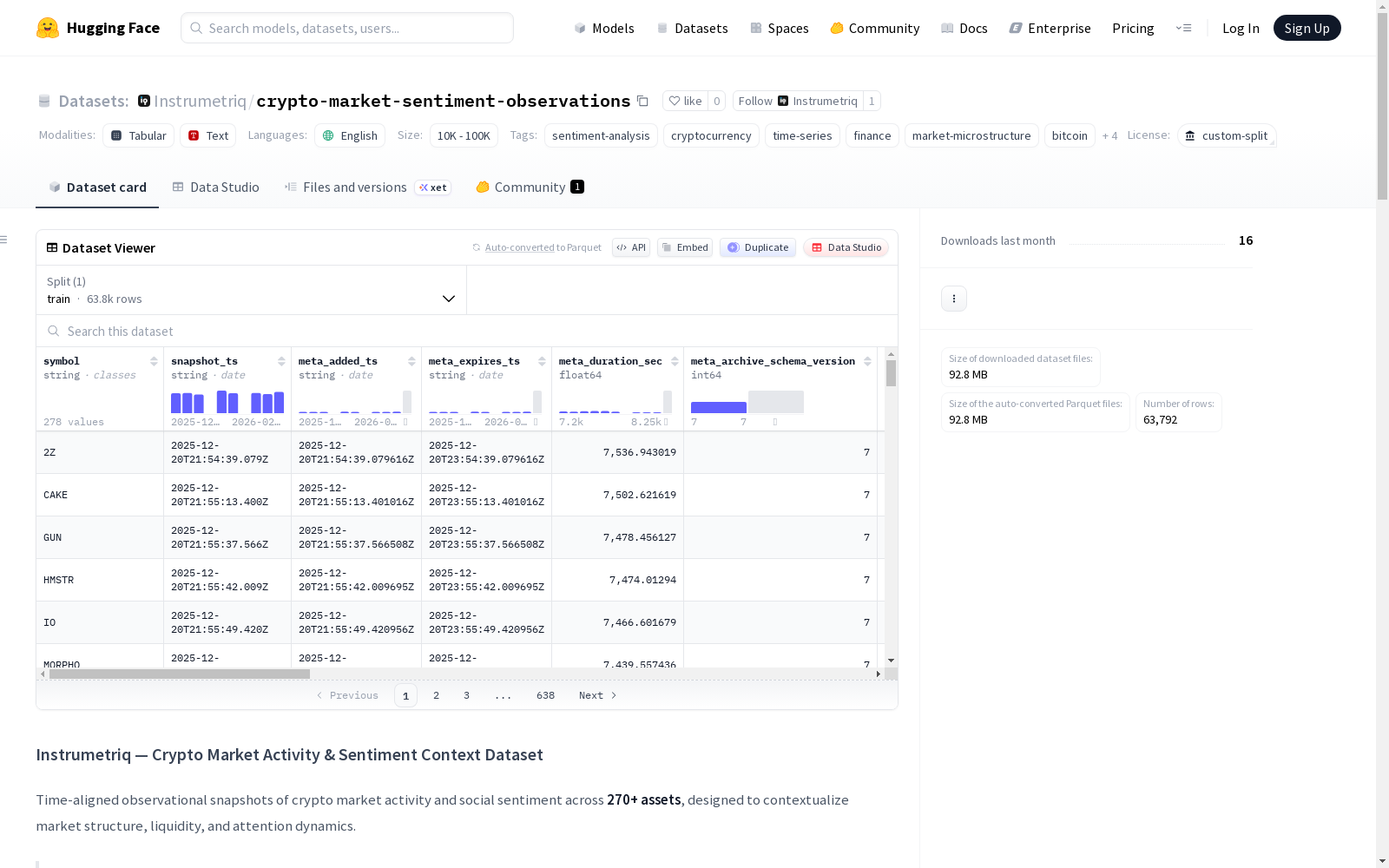Image resolution: width=1389 pixels, height=868 pixels.
Task: Open Data Studio button in viewer header
Action: (x=846, y=247)
